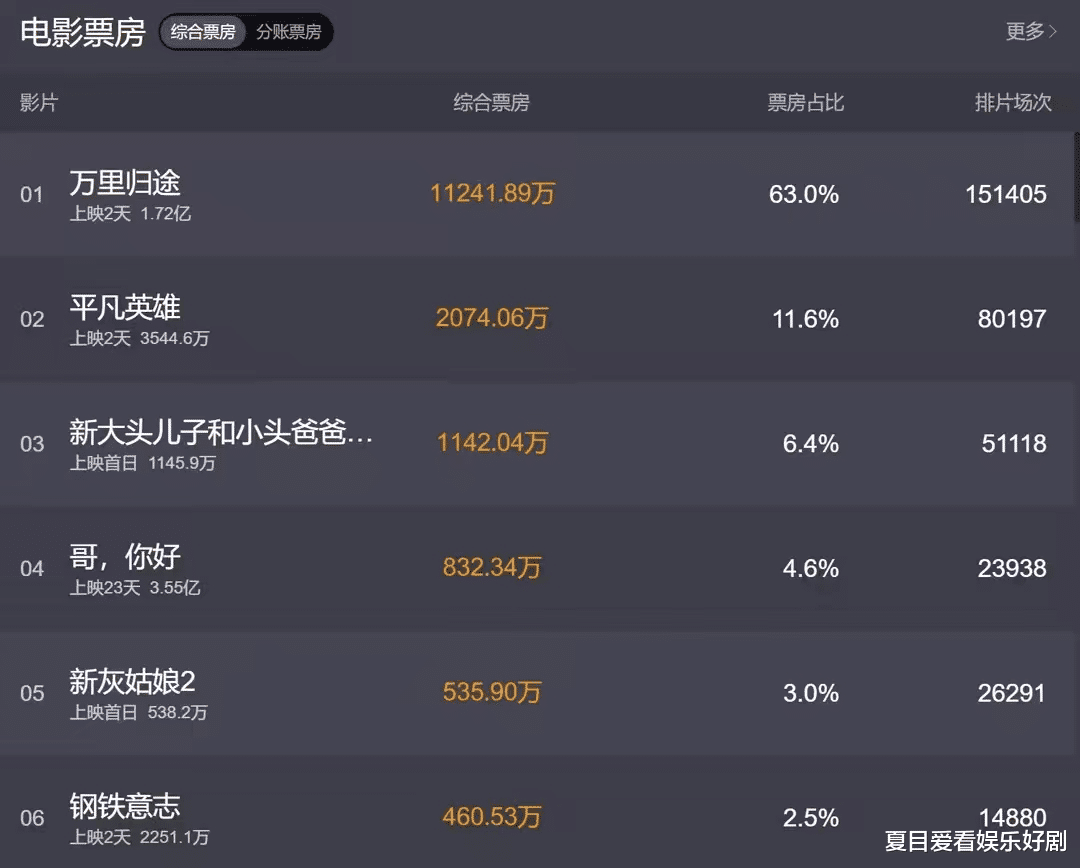Sort by 综合票房 column header
The width and height of the screenshot is (1080, 868).
click(x=491, y=103)
